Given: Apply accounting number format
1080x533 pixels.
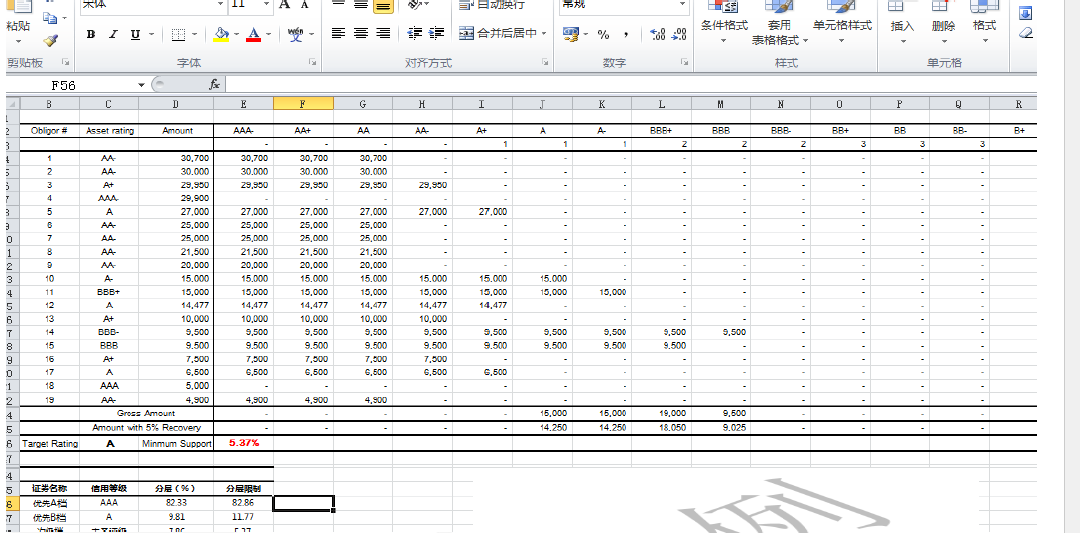Looking at the screenshot, I should (x=570, y=34).
